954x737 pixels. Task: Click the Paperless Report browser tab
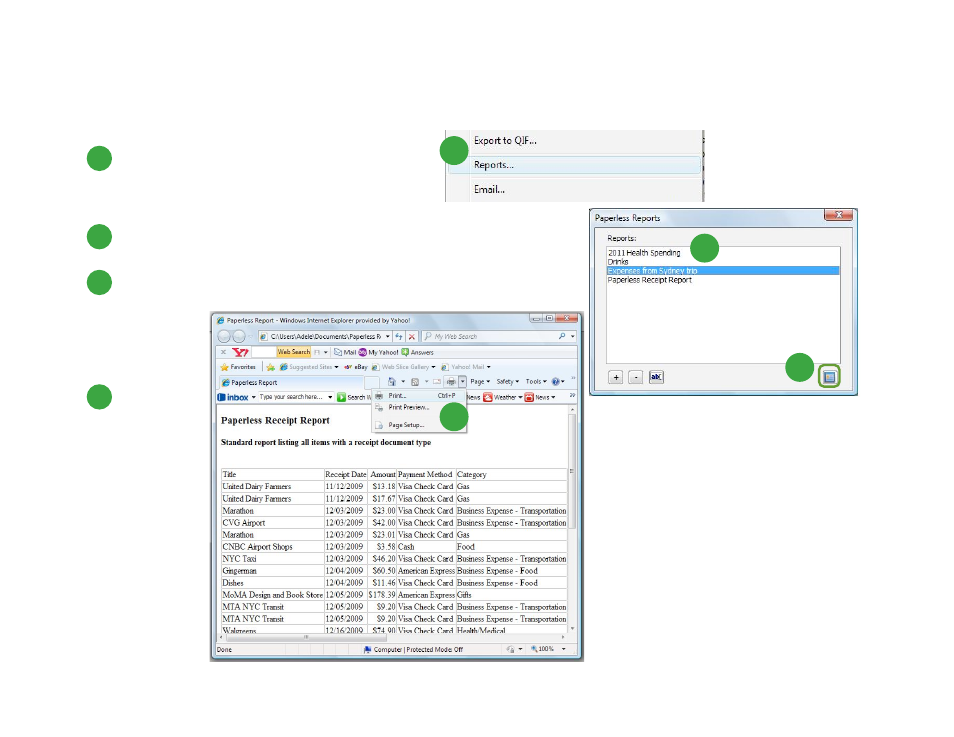292,382
